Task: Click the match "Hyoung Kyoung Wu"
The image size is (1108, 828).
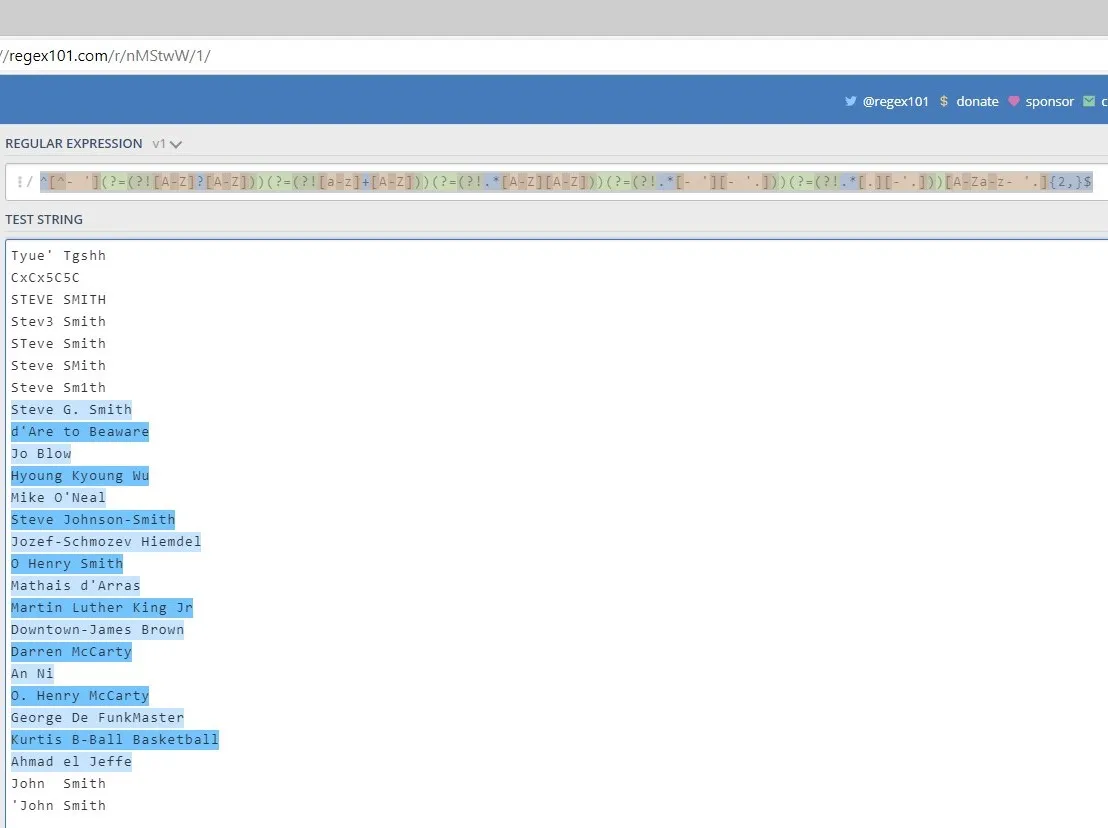Action: [x=80, y=475]
